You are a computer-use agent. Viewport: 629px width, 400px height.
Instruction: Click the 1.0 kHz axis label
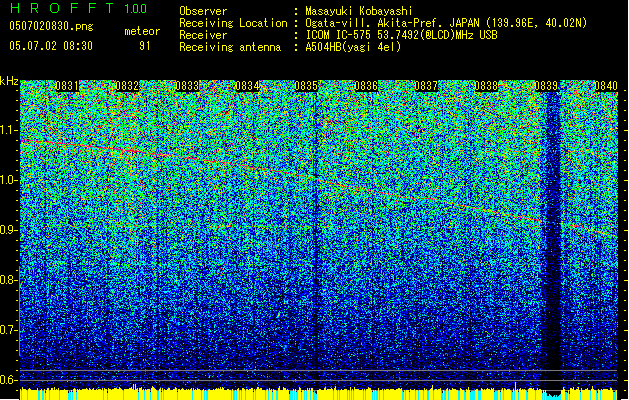pos(8,180)
